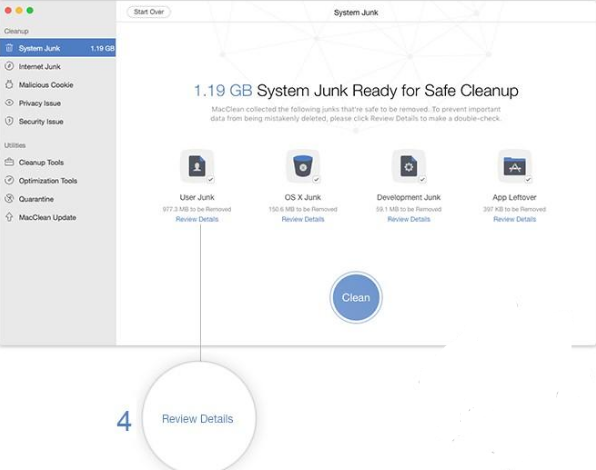Click the Development Junk gear file icon
The image size is (596, 470).
click(409, 166)
